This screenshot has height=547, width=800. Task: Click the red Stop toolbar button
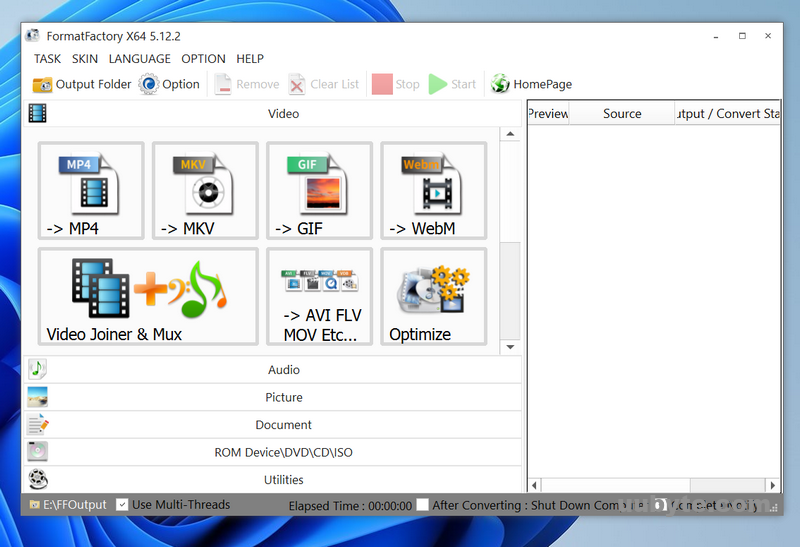pyautogui.click(x=396, y=84)
